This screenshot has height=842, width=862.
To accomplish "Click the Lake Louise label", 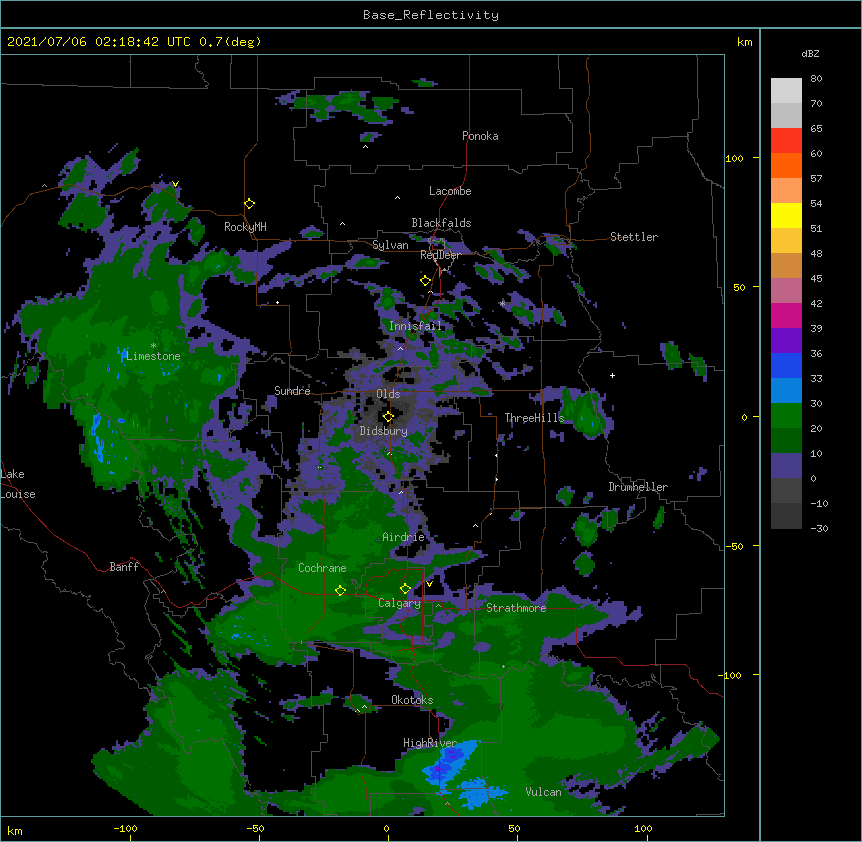I will point(18,484).
